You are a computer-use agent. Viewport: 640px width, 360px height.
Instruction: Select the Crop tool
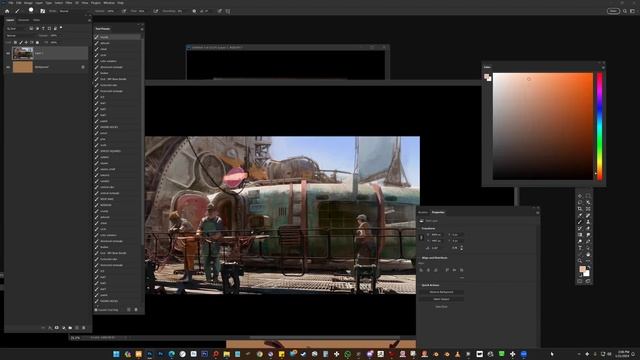coord(580,209)
